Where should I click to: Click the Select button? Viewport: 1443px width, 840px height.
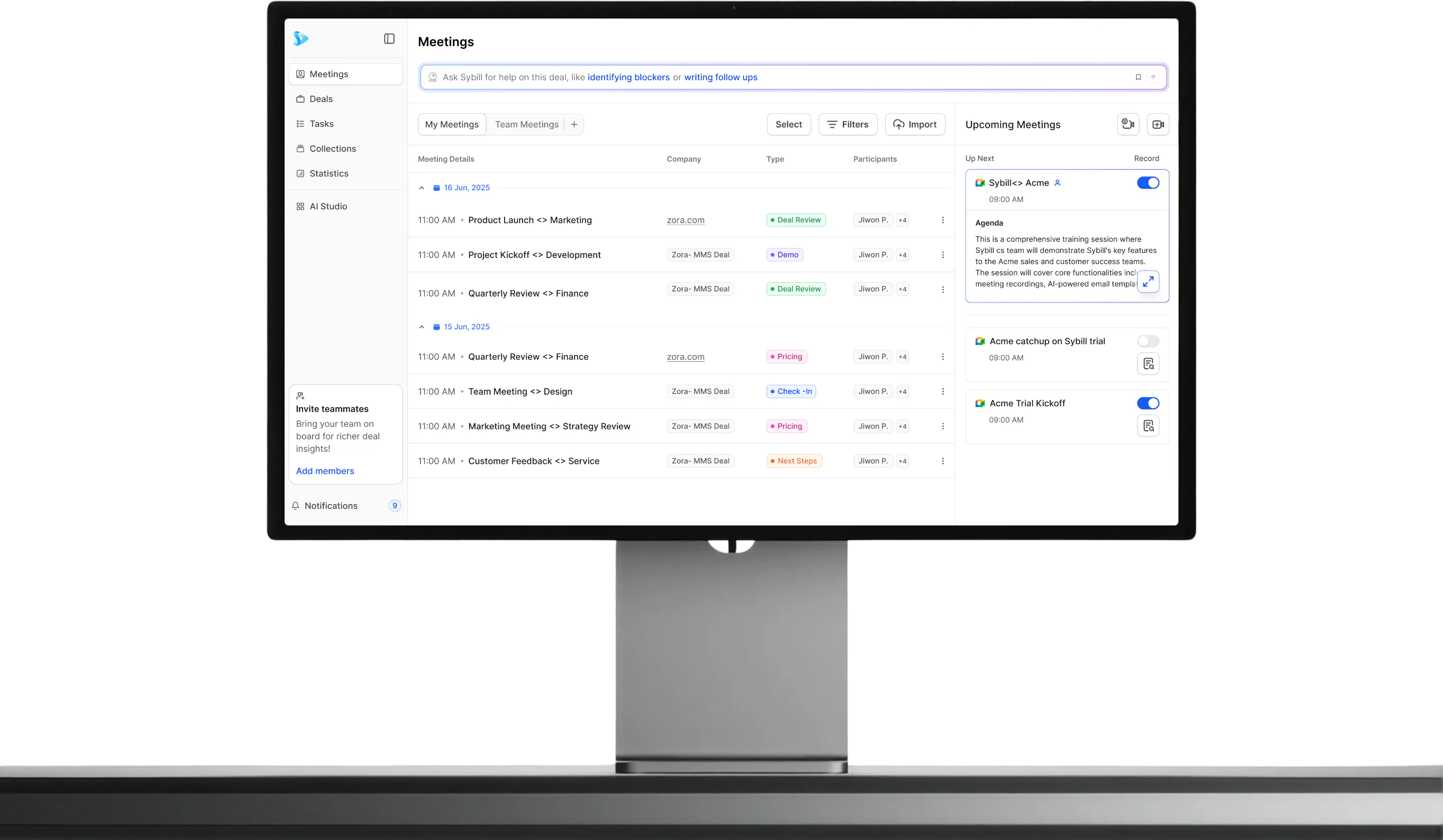tap(789, 124)
